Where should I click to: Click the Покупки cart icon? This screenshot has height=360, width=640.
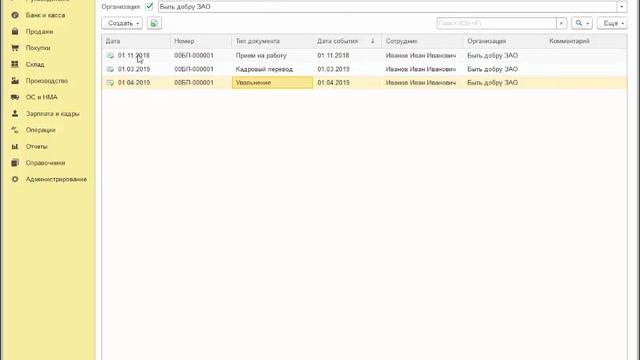15,48
